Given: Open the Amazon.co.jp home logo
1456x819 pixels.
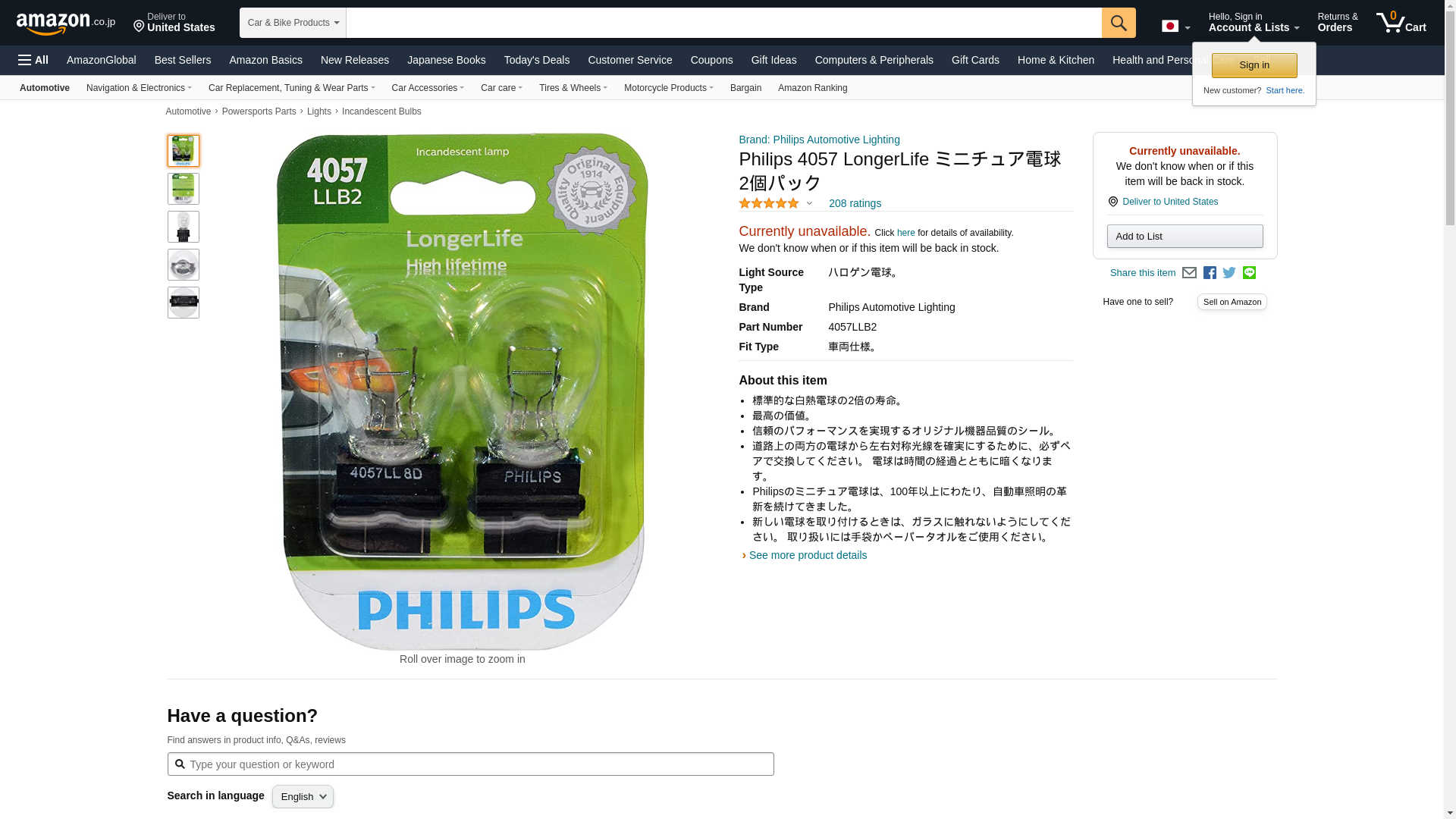Looking at the screenshot, I should click(66, 24).
